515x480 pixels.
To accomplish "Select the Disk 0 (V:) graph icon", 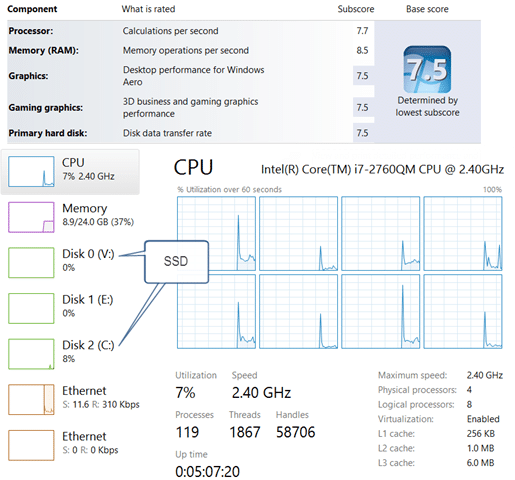I will coord(31,263).
